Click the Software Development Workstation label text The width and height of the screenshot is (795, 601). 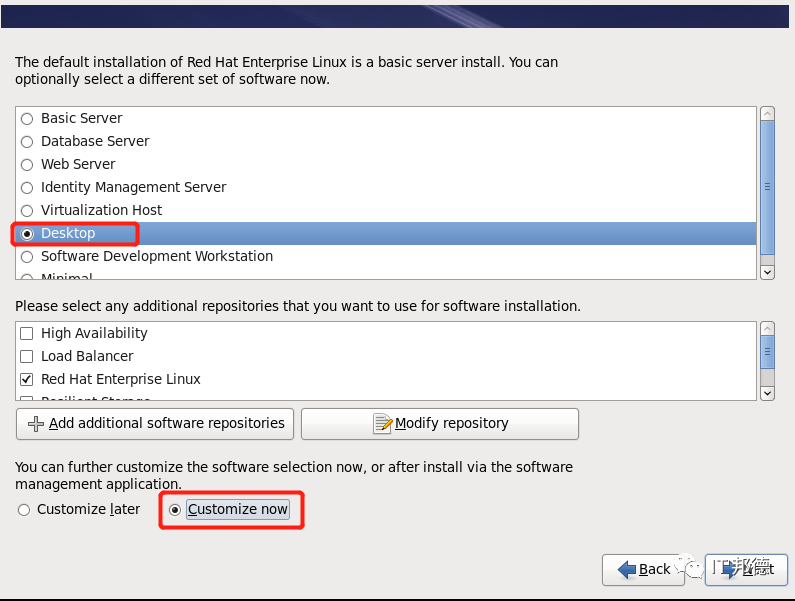point(157,257)
